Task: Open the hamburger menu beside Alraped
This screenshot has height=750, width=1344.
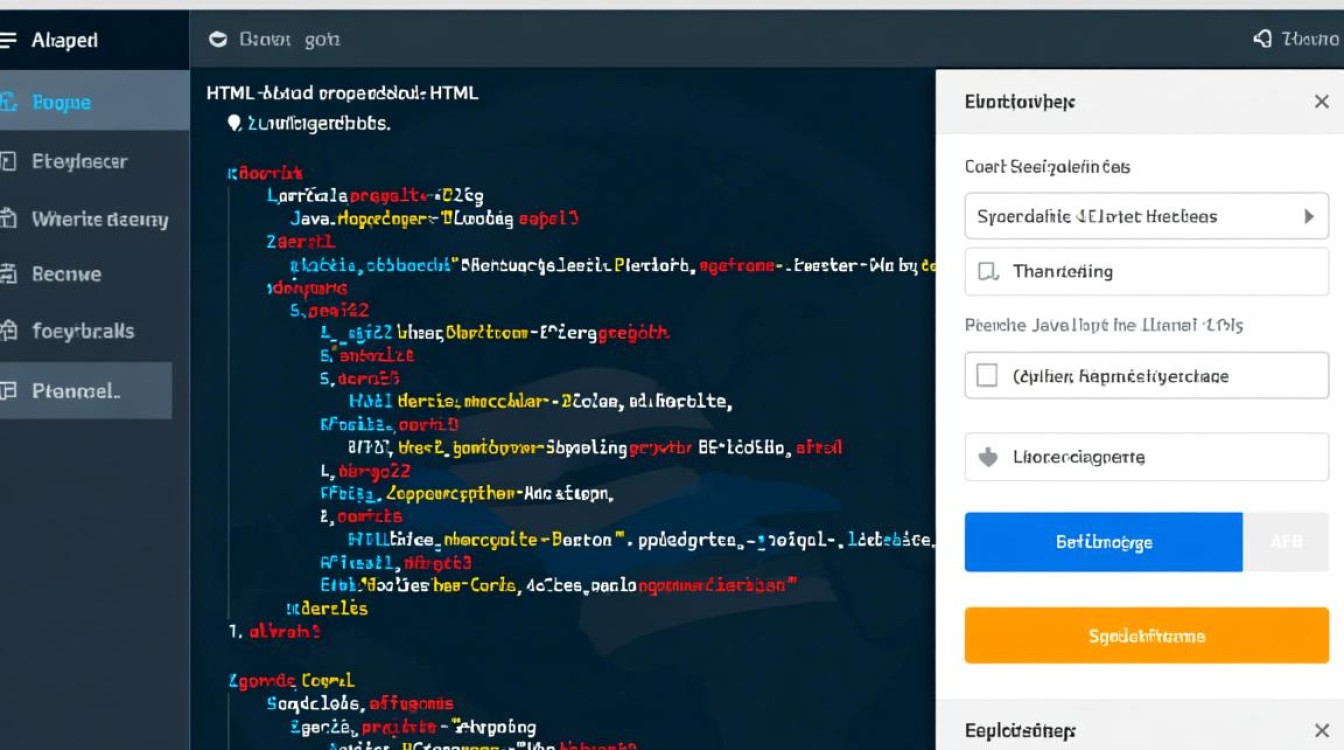Action: [x=9, y=40]
